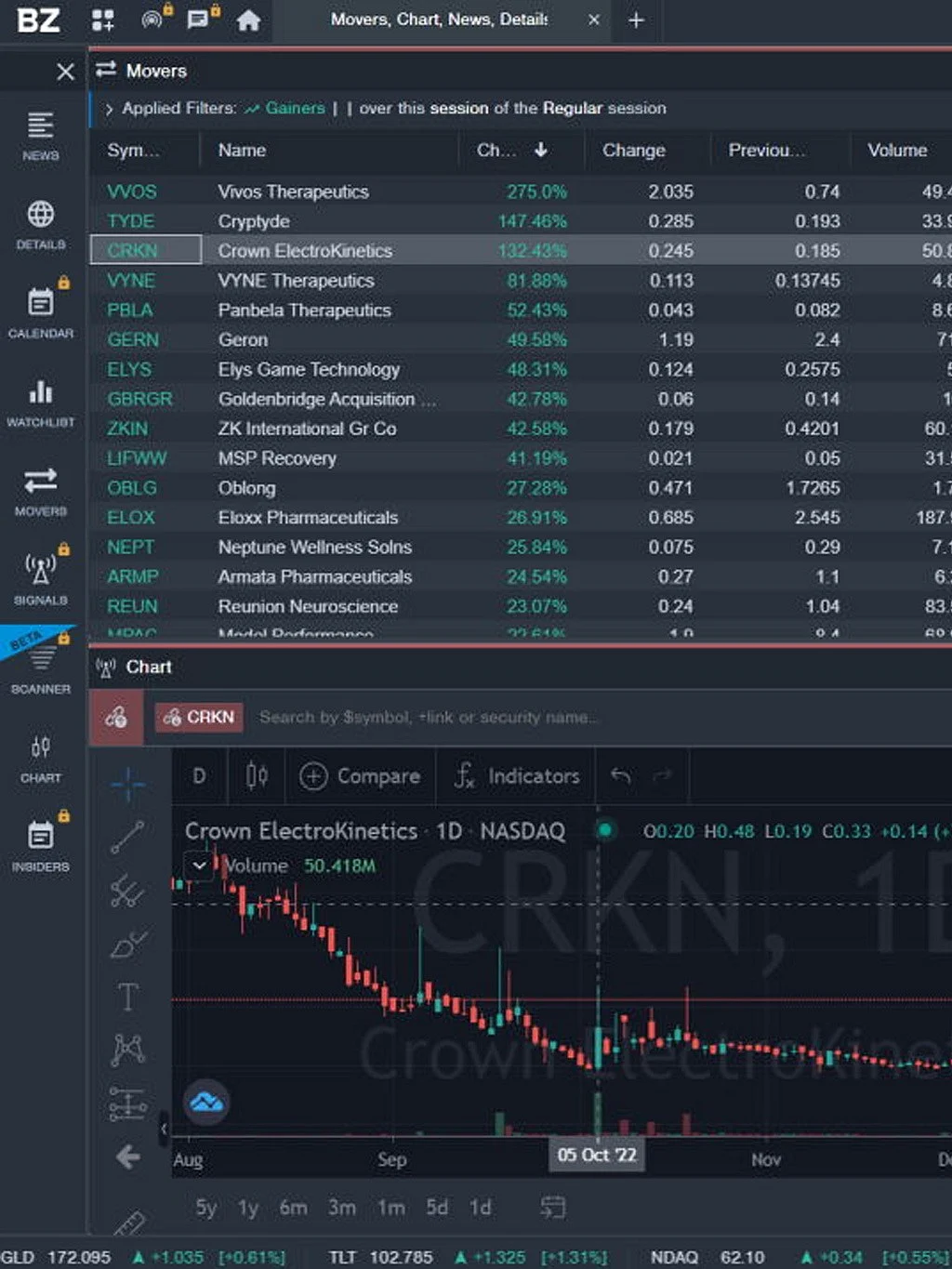The image size is (952, 1269).
Task: Set chart range to 6m
Action: click(293, 1208)
